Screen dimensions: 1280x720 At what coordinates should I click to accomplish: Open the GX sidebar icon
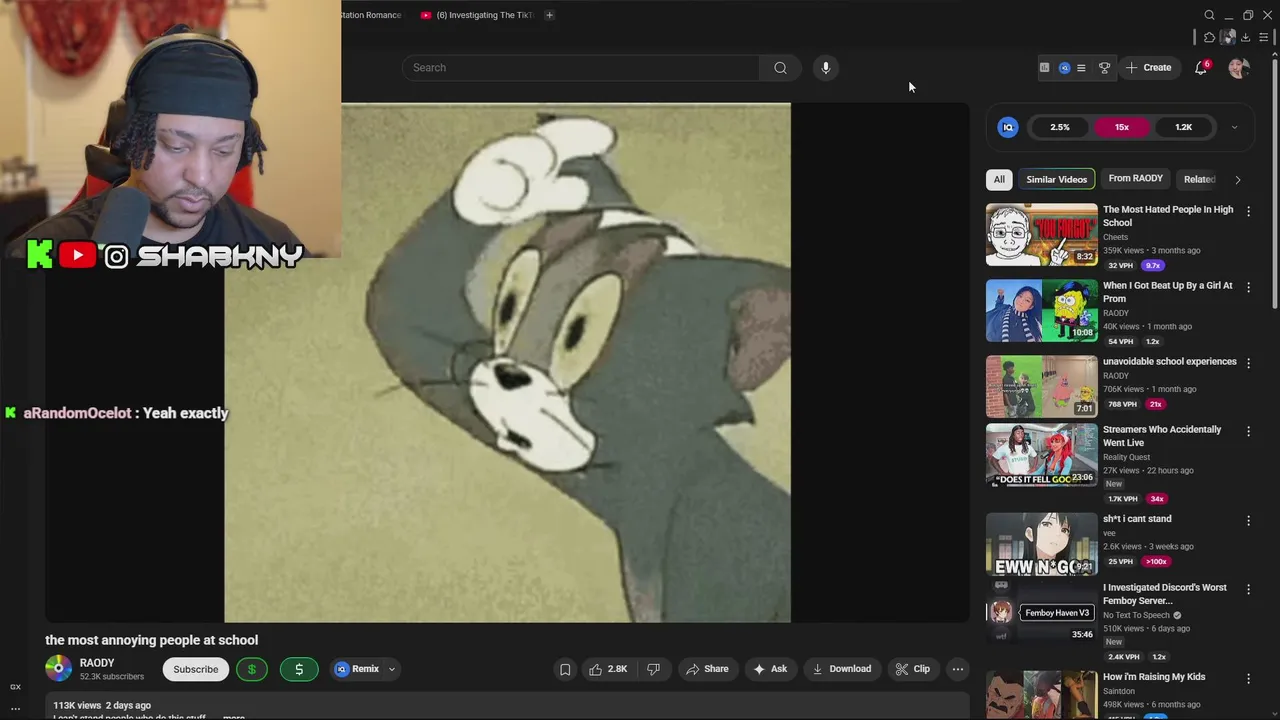[15, 687]
